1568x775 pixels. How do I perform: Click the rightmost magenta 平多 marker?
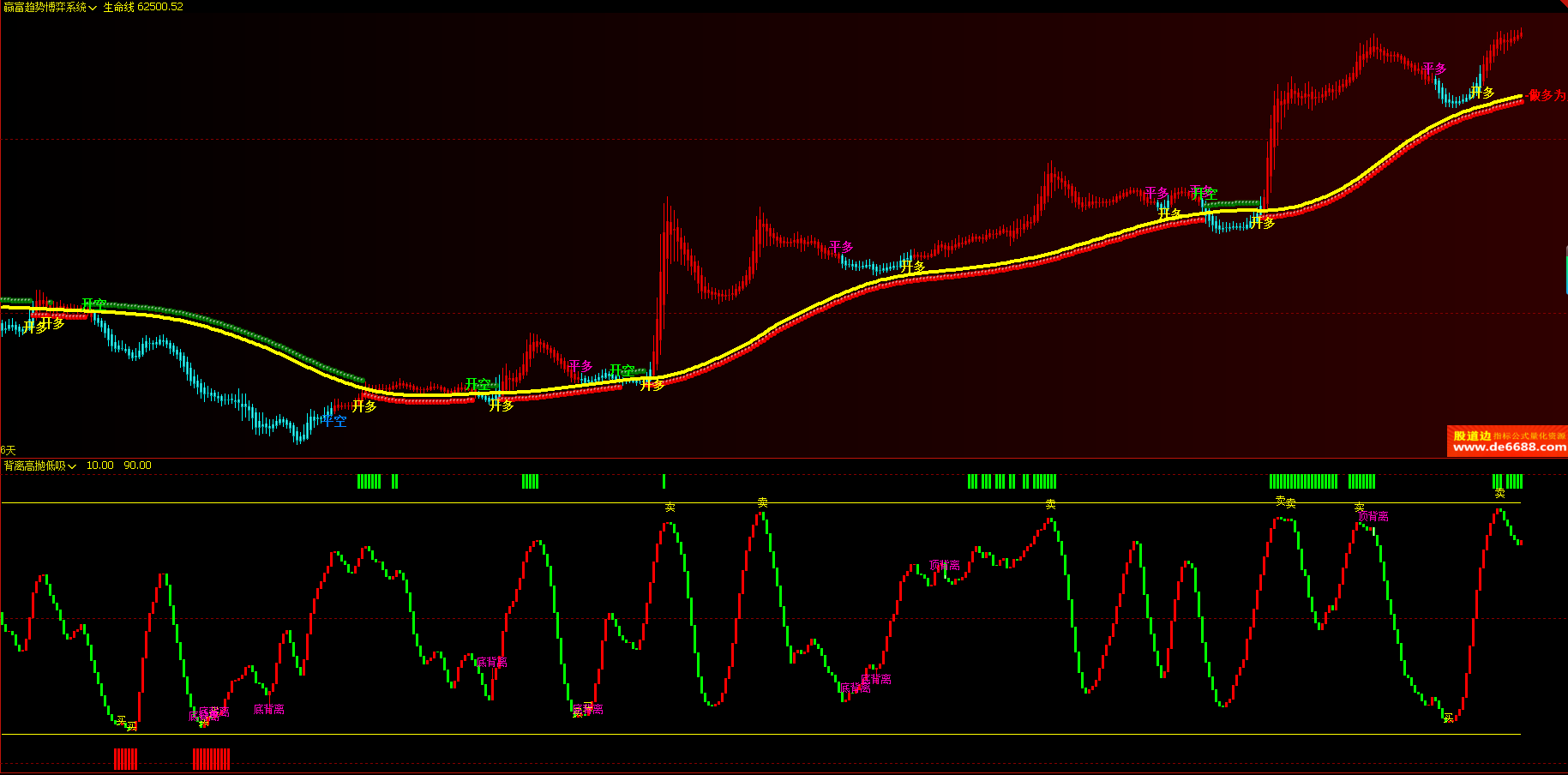1434,69
